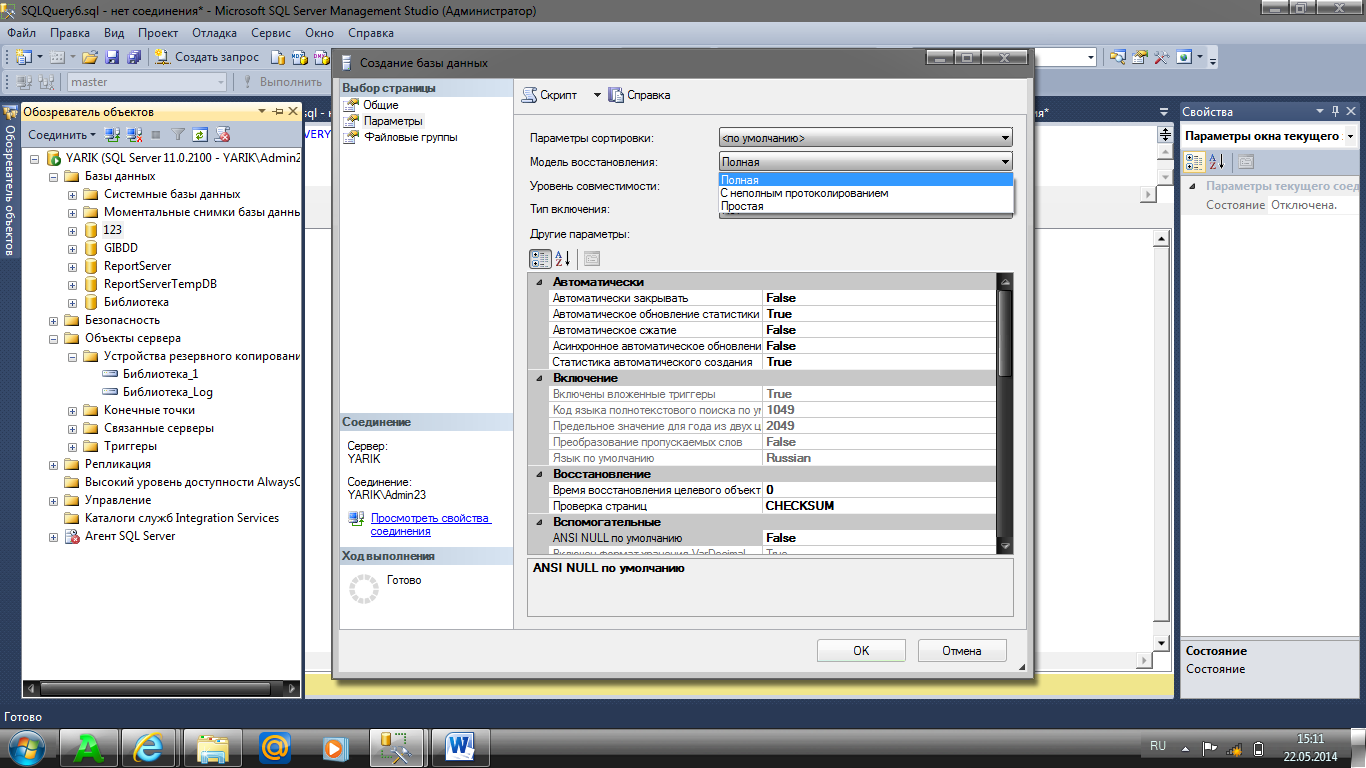This screenshot has width=1366, height=768.
Task: Click the Создать запрос toolbar button
Action: click(x=209, y=57)
